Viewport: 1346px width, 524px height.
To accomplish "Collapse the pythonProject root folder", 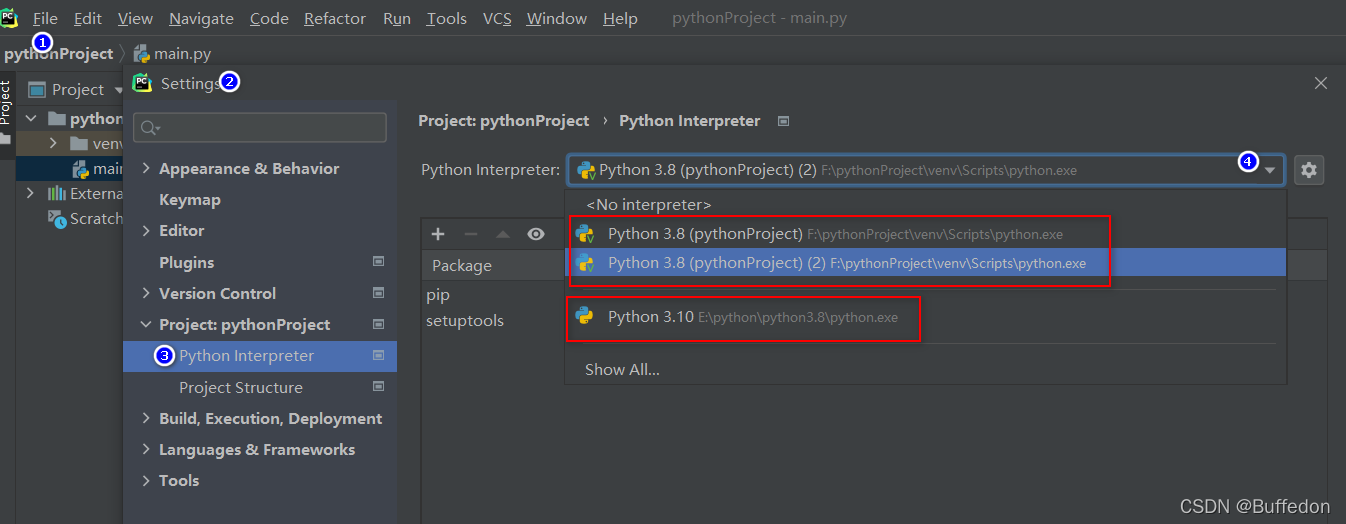I will click(x=30, y=118).
